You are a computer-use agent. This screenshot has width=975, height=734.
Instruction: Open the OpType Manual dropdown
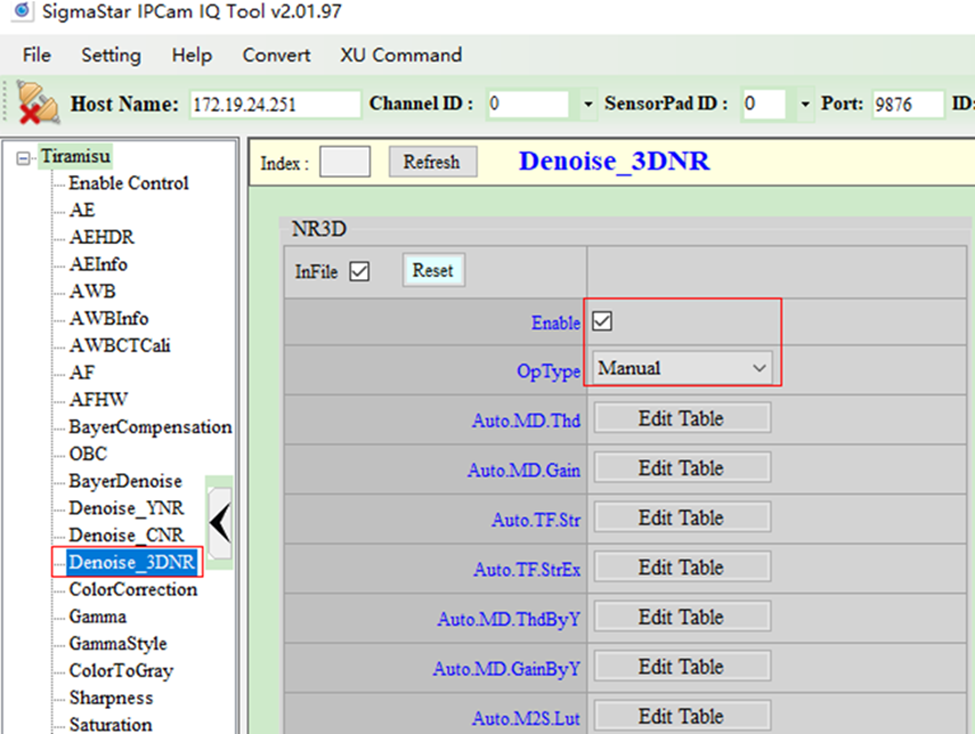pos(681,369)
